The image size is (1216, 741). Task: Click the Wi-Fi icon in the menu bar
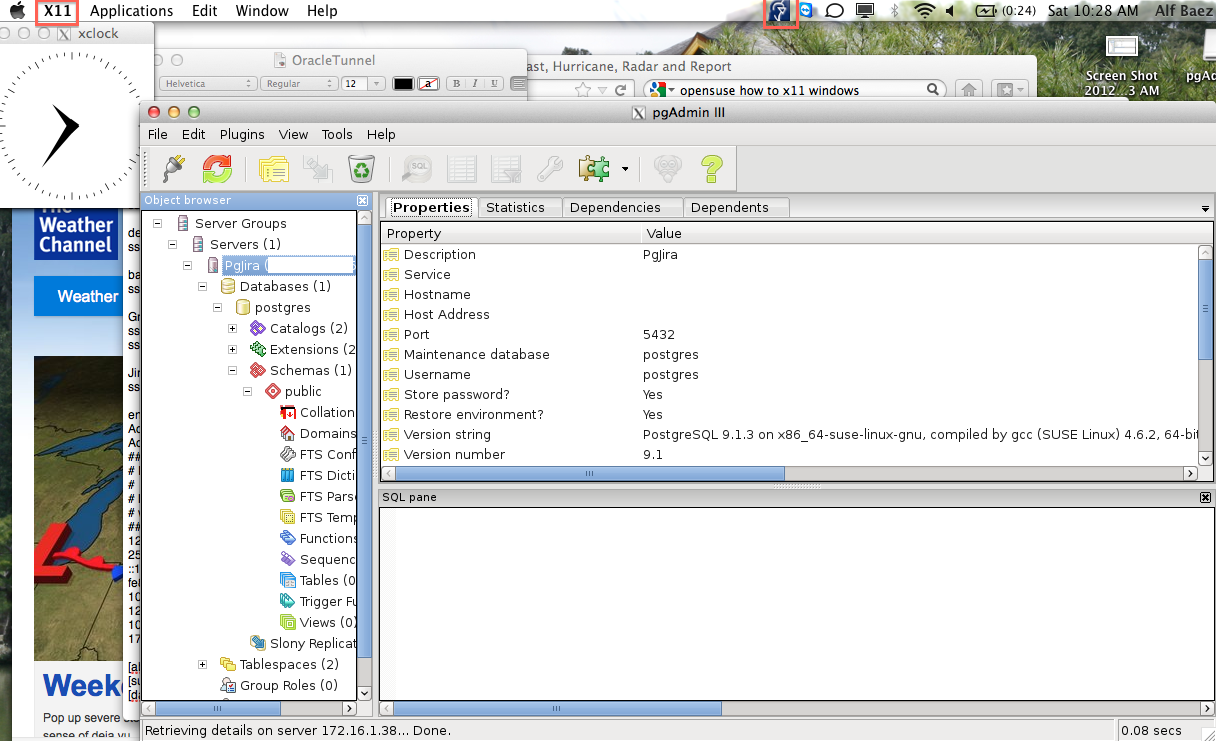click(x=925, y=11)
